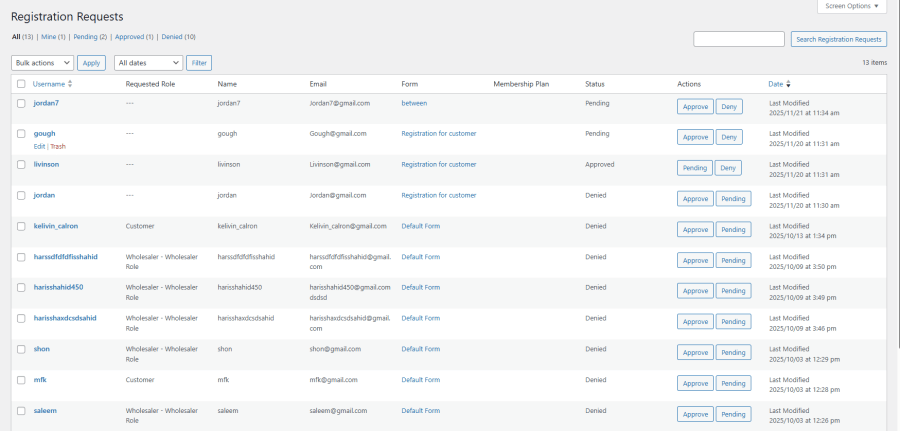Image resolution: width=900 pixels, height=431 pixels.
Task: Expand the All dates filter dropdown
Action: pyautogui.click(x=148, y=63)
